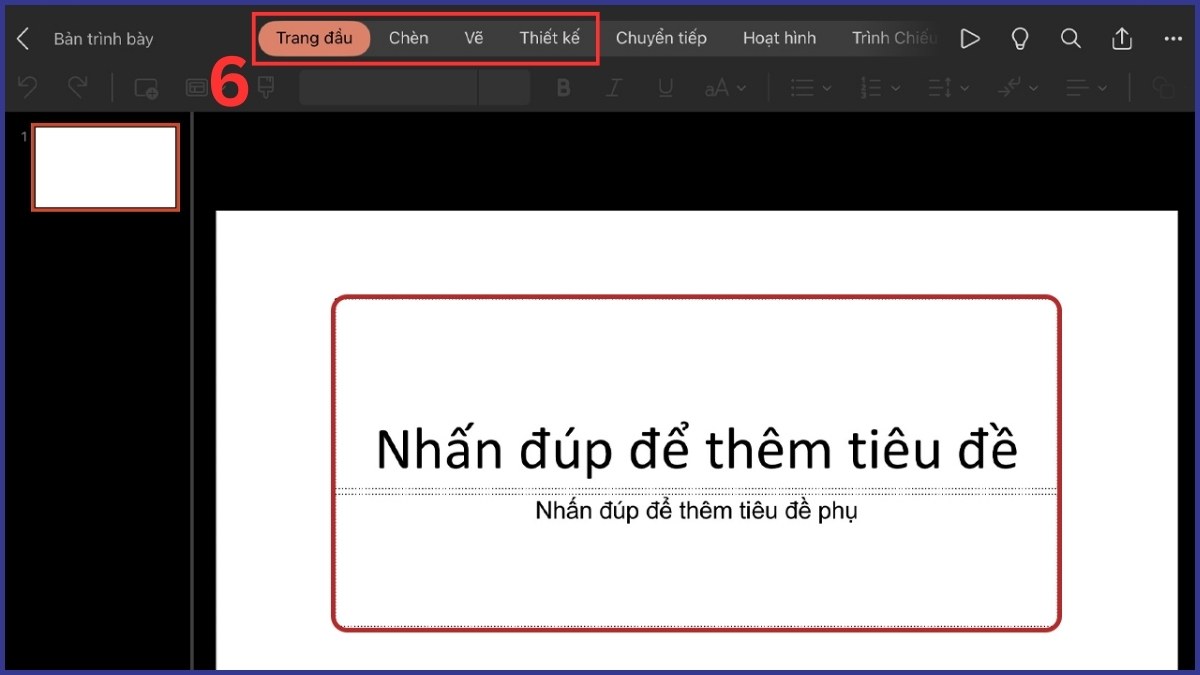Open the Ideas lightbulb icon
The image size is (1200, 675).
click(1020, 38)
